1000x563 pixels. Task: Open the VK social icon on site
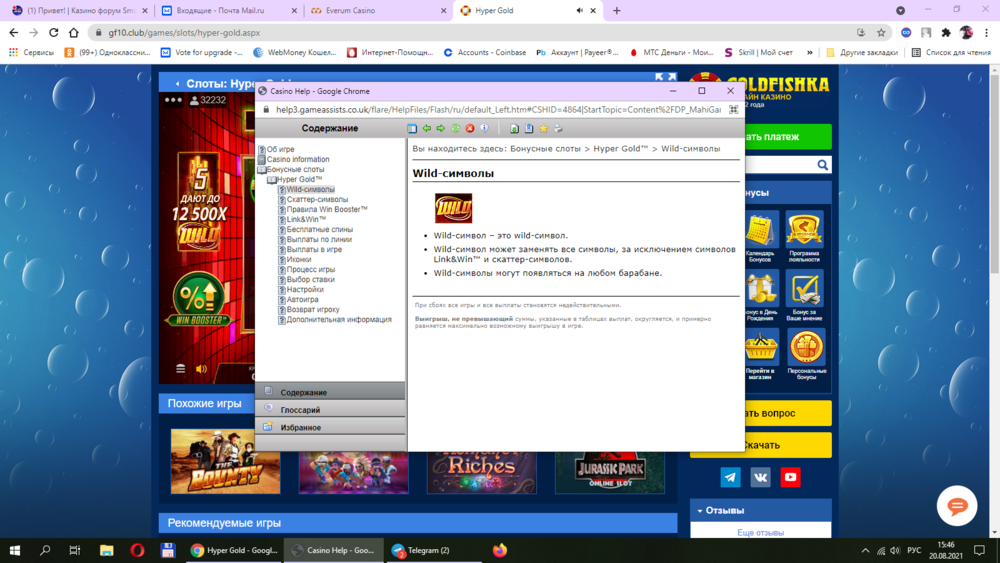point(760,477)
